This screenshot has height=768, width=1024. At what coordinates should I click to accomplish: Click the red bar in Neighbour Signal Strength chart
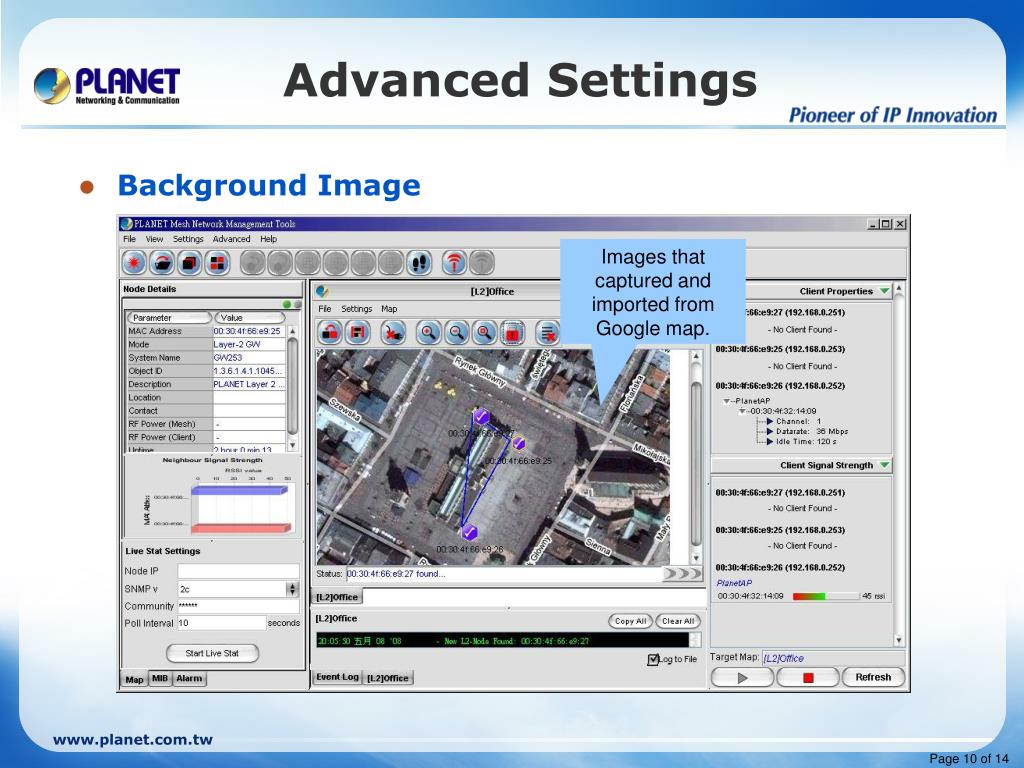[241, 528]
